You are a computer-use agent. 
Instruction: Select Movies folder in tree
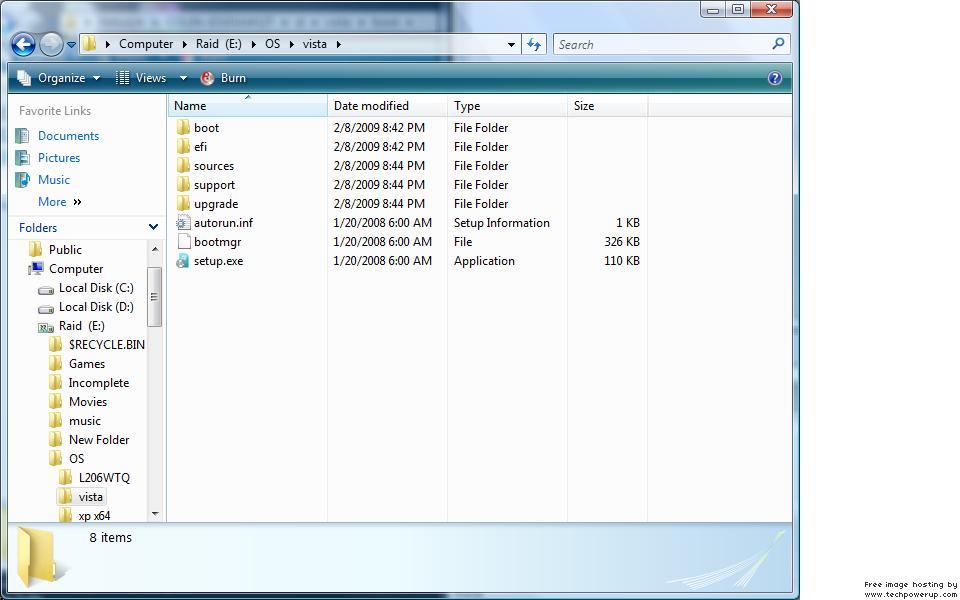pos(88,402)
